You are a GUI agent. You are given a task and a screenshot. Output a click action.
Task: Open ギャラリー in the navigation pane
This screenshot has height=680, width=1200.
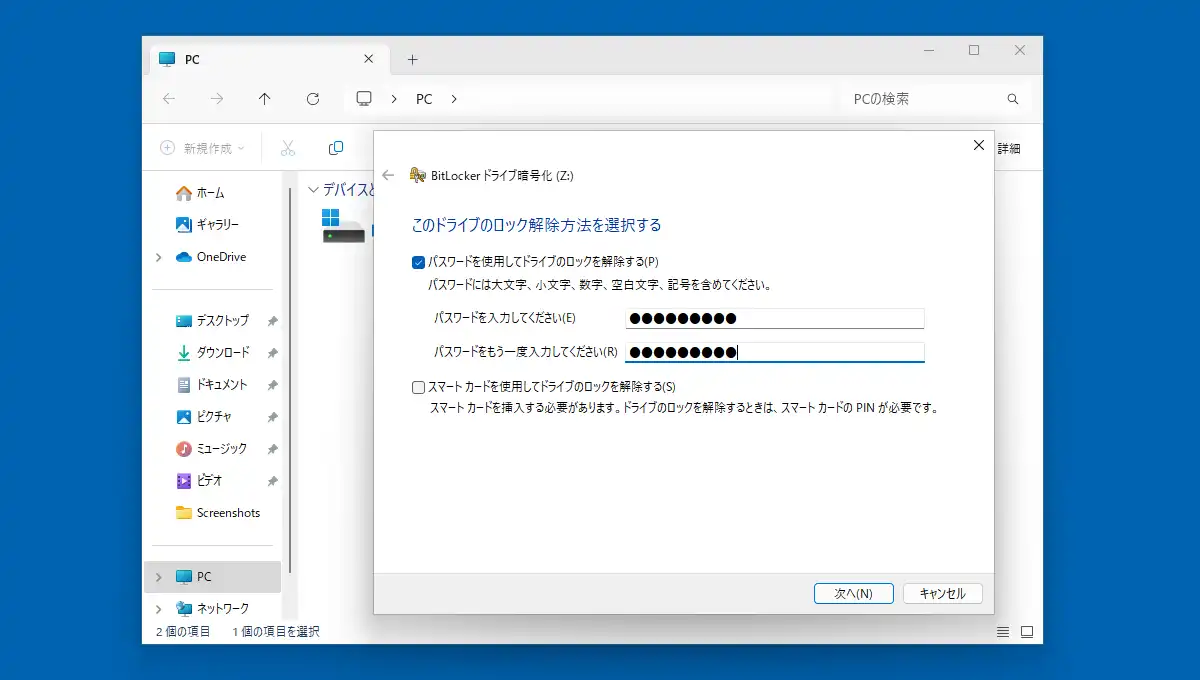208,225
